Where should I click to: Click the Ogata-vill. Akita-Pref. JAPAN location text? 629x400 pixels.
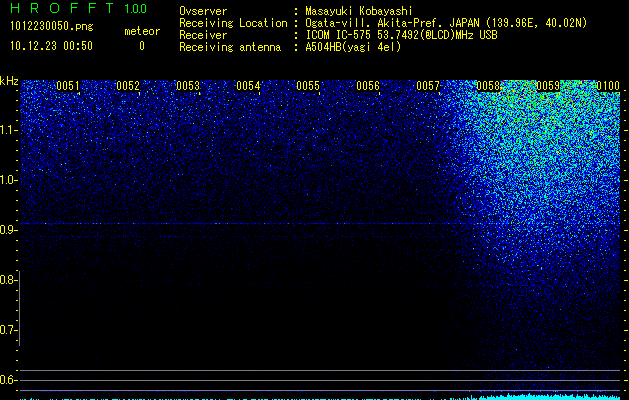[x=446, y=23]
